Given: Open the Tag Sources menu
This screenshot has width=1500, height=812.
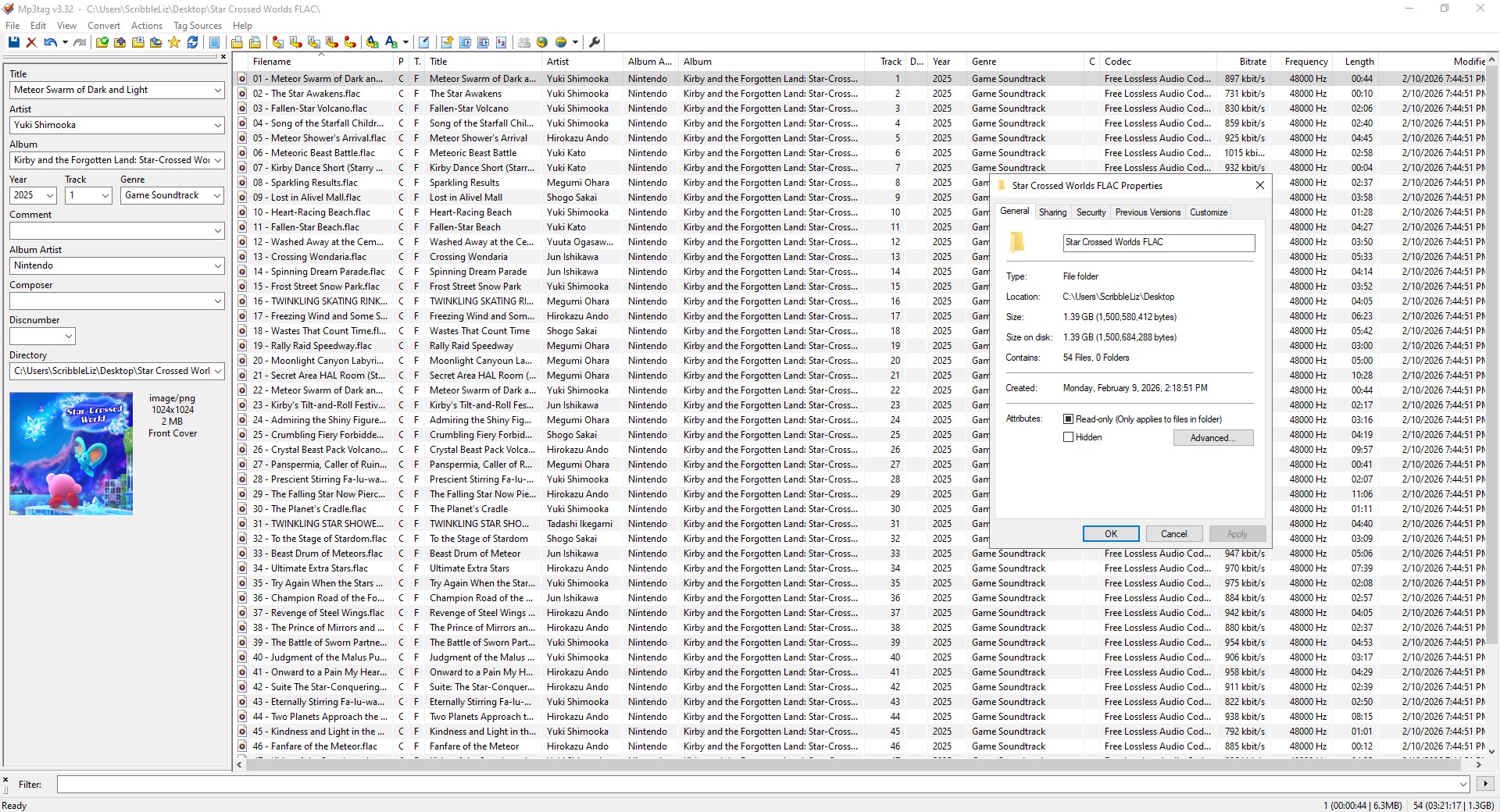Looking at the screenshot, I should [197, 26].
